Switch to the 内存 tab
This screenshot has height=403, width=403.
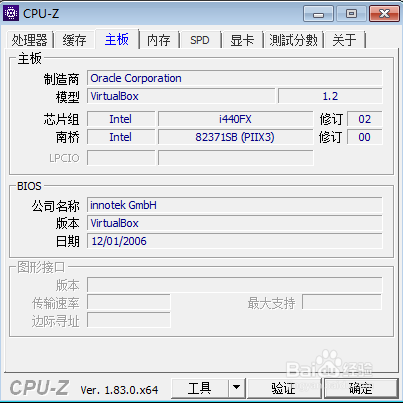(x=159, y=40)
